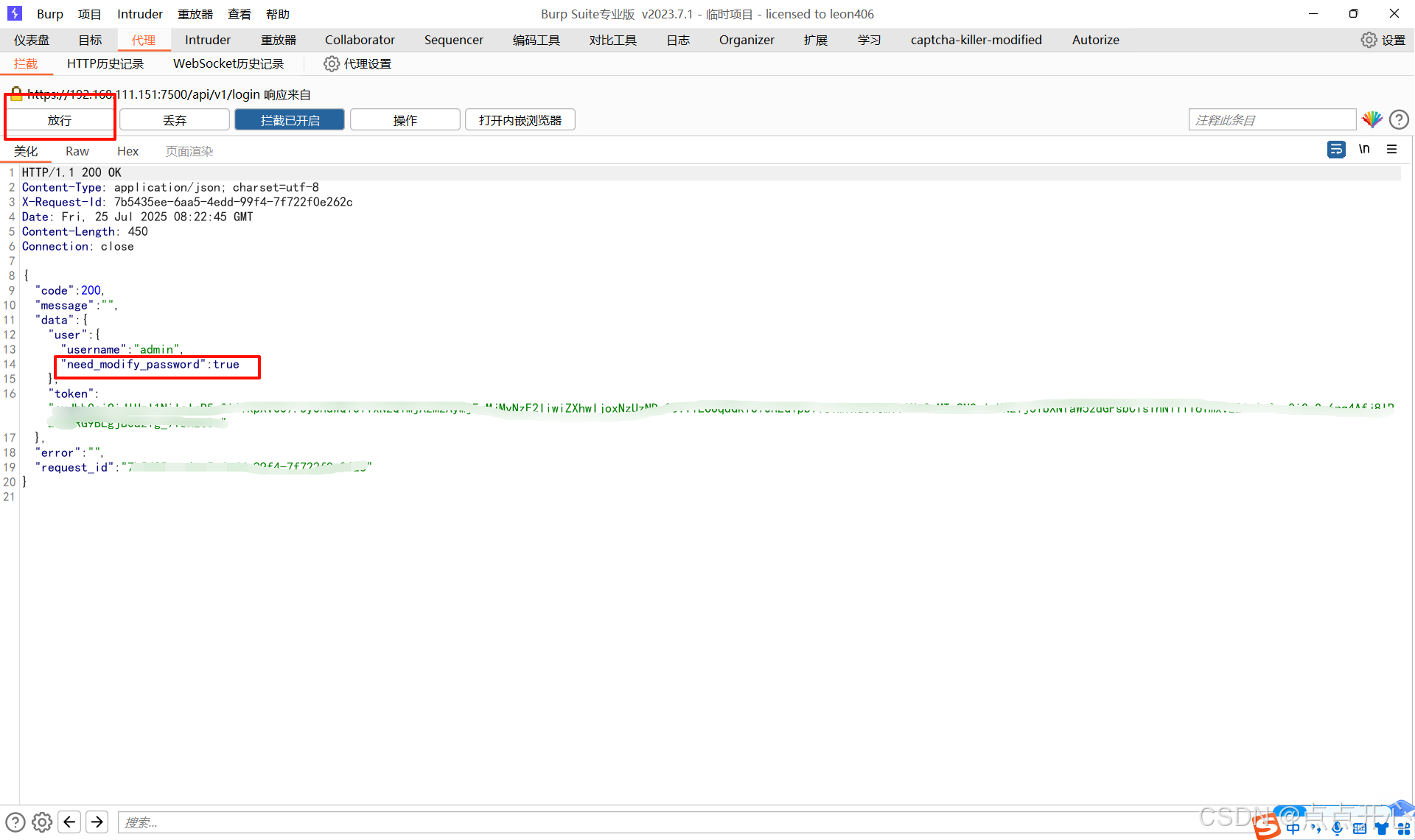Click the "username":"admin" line

pos(122,349)
